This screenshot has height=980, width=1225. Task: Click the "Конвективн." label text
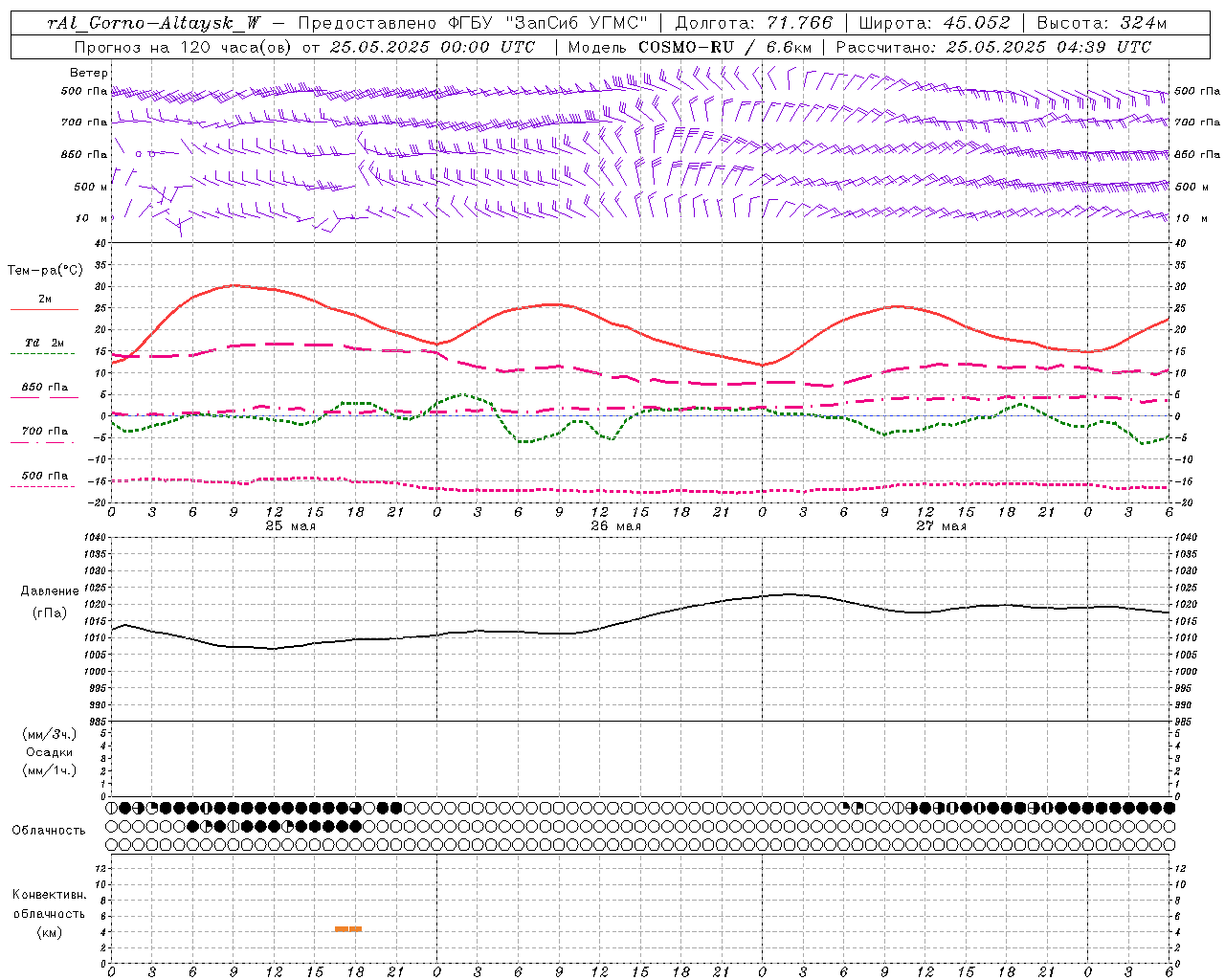point(49,895)
